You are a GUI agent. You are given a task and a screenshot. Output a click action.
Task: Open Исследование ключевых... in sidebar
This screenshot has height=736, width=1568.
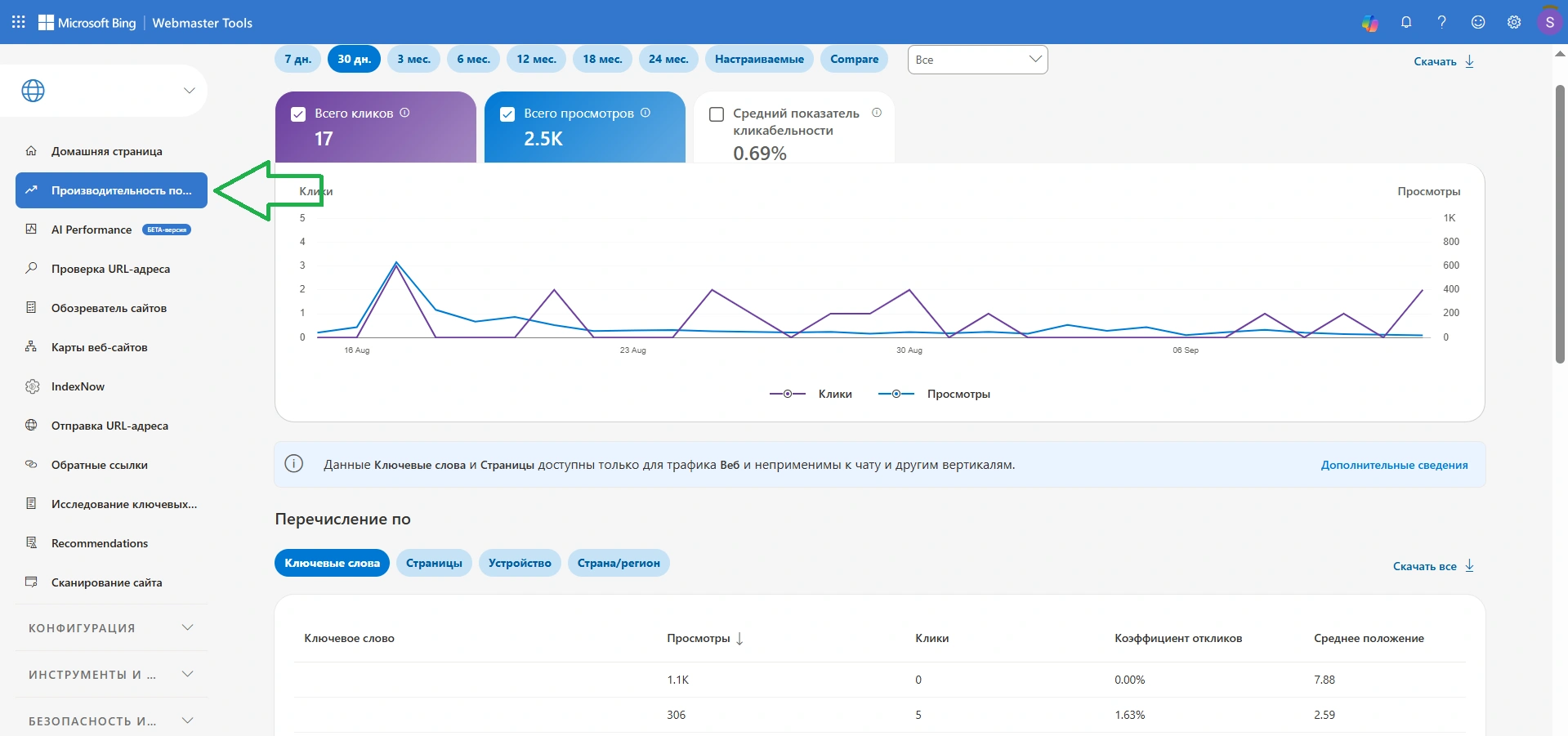point(111,504)
